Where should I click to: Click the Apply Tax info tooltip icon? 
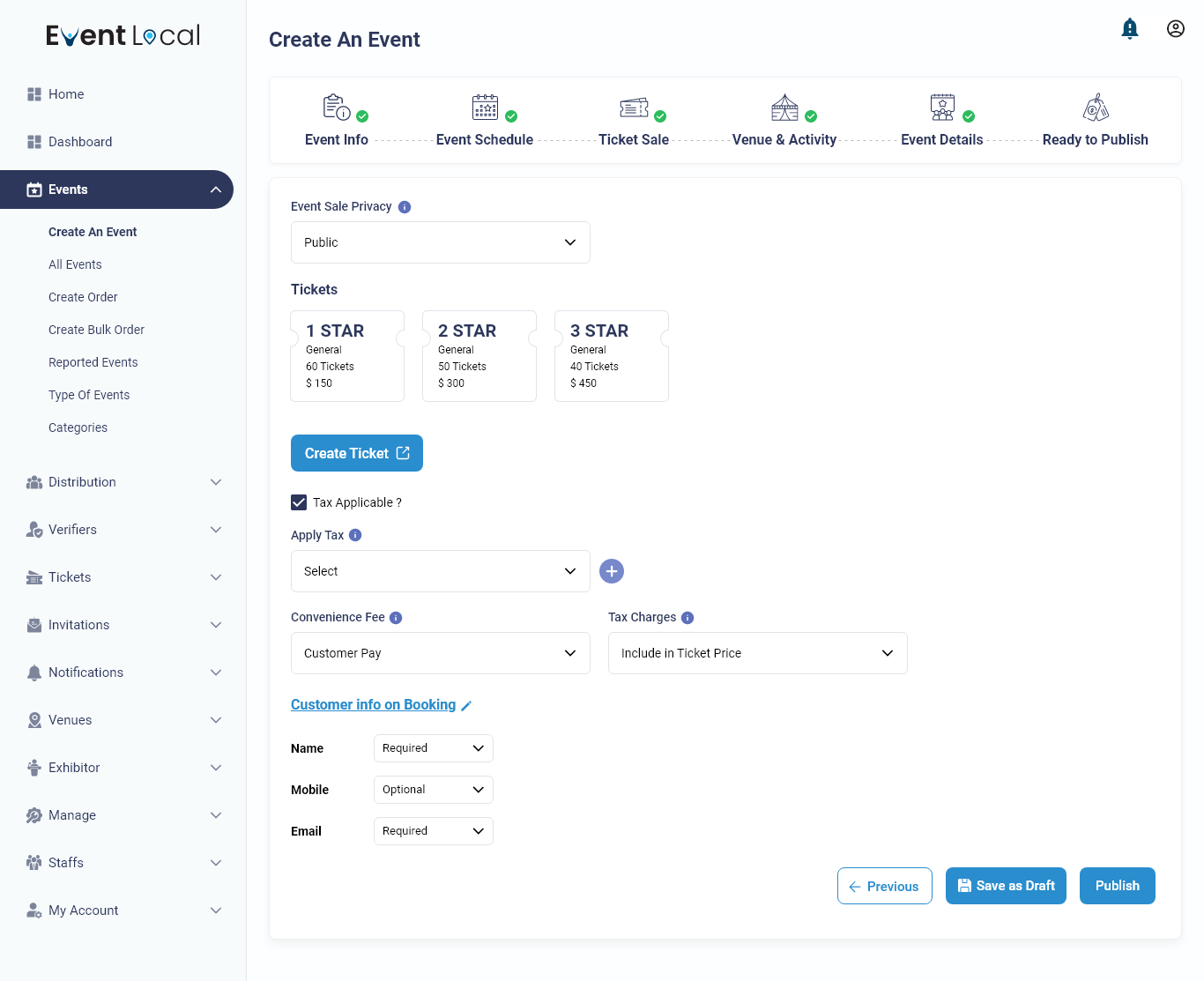click(x=354, y=535)
